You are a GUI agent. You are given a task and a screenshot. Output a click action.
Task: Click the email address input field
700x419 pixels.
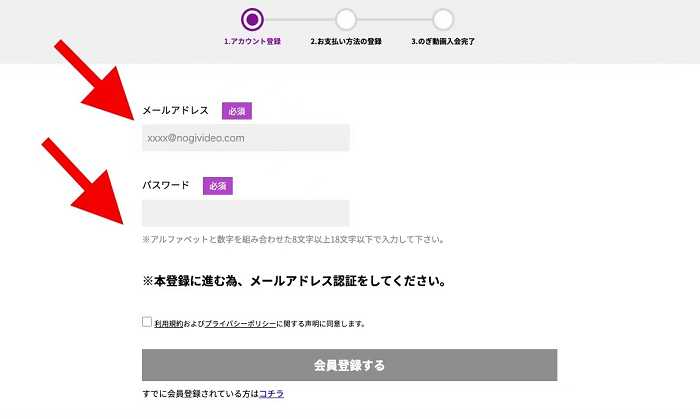point(246,138)
